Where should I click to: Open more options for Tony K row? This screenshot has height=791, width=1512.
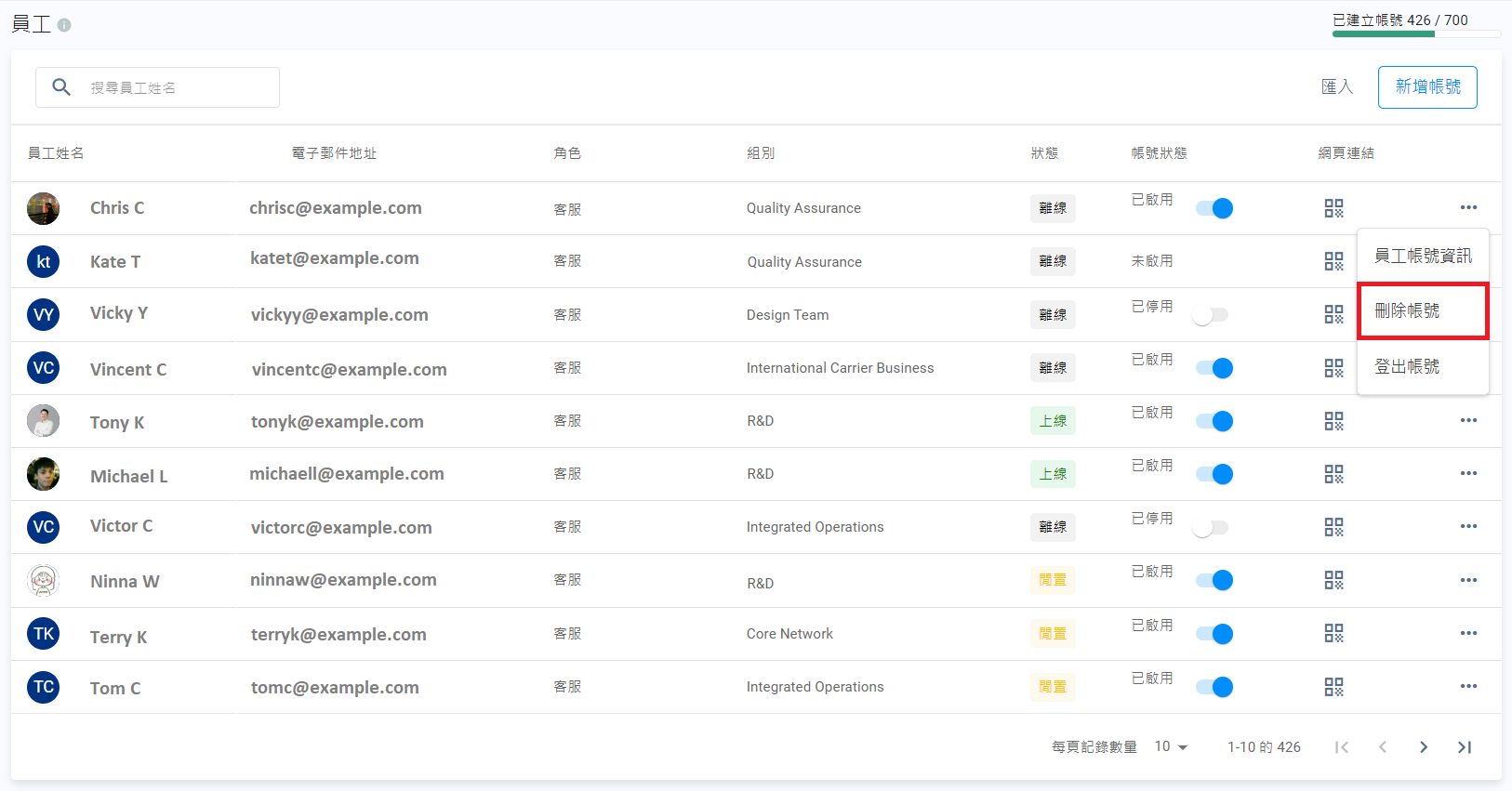point(1468,420)
